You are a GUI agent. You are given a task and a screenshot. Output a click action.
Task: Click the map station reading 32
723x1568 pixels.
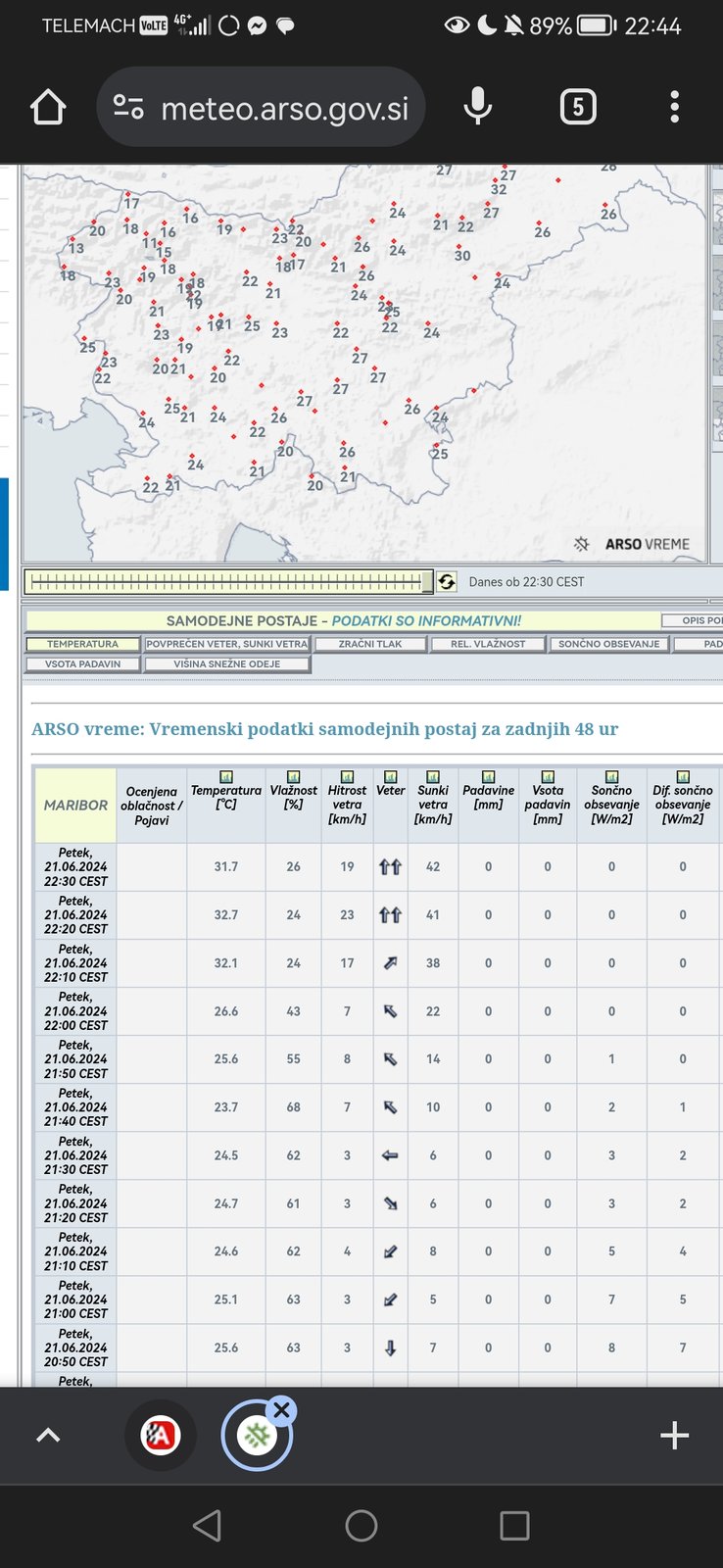coord(499,189)
